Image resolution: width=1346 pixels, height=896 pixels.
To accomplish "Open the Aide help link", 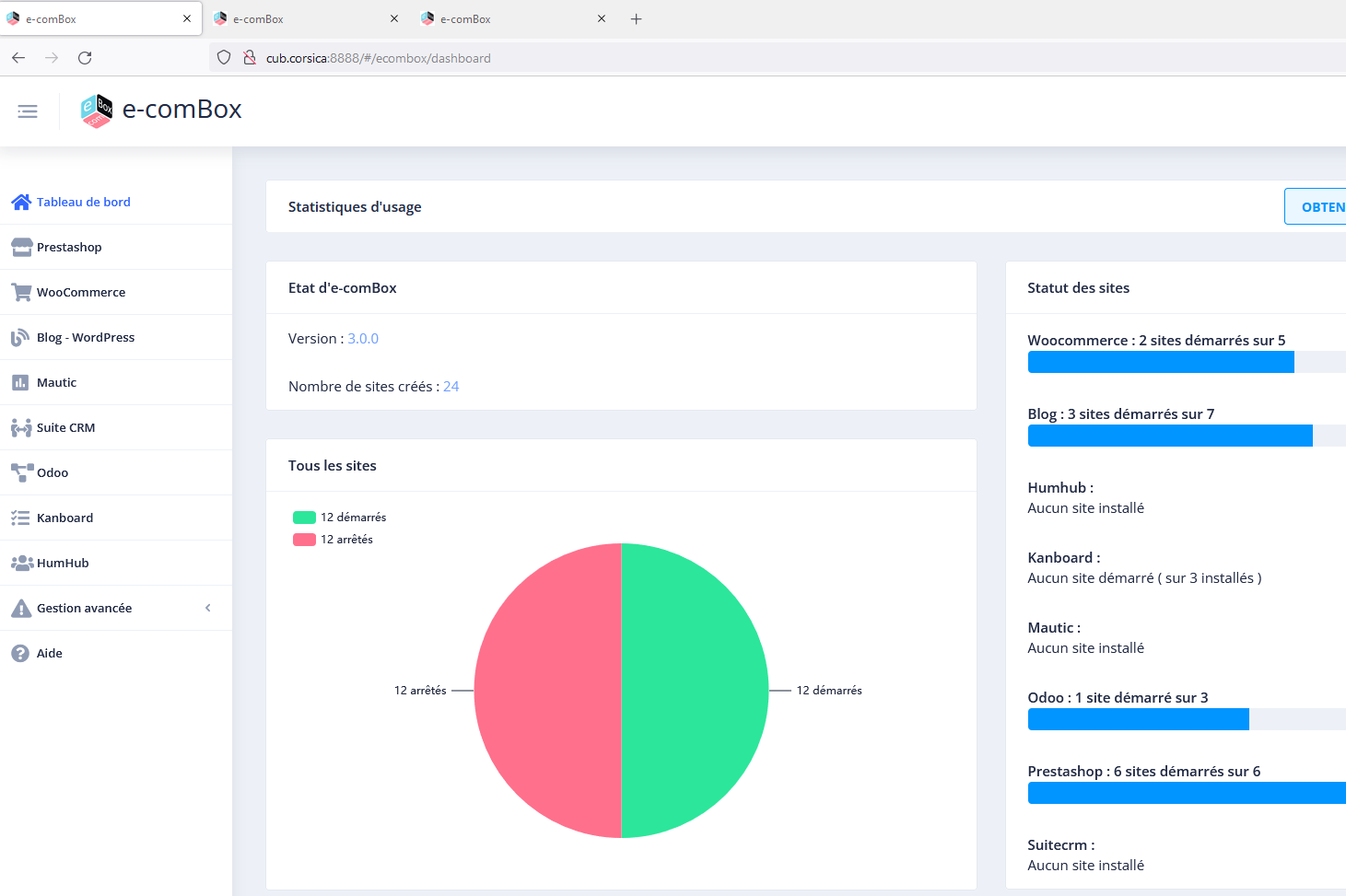I will pos(50,653).
